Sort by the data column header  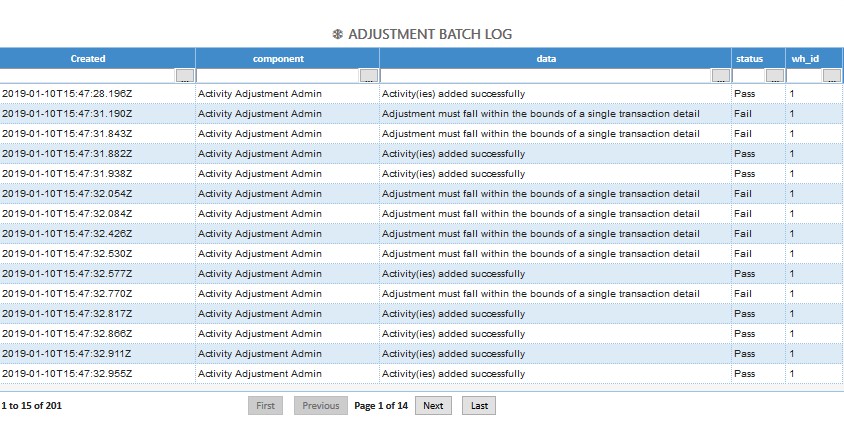click(x=546, y=59)
